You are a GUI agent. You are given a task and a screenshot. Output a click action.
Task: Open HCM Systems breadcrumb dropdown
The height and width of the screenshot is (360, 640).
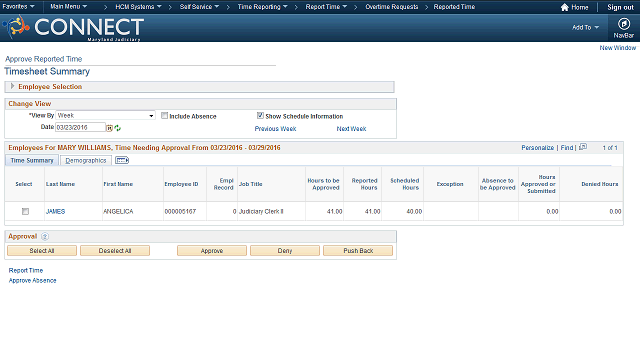[138, 7]
